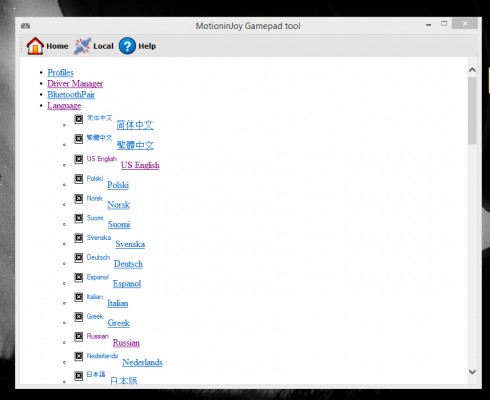Choose the Greek language link
The width and height of the screenshot is (490, 400).
pos(119,323)
